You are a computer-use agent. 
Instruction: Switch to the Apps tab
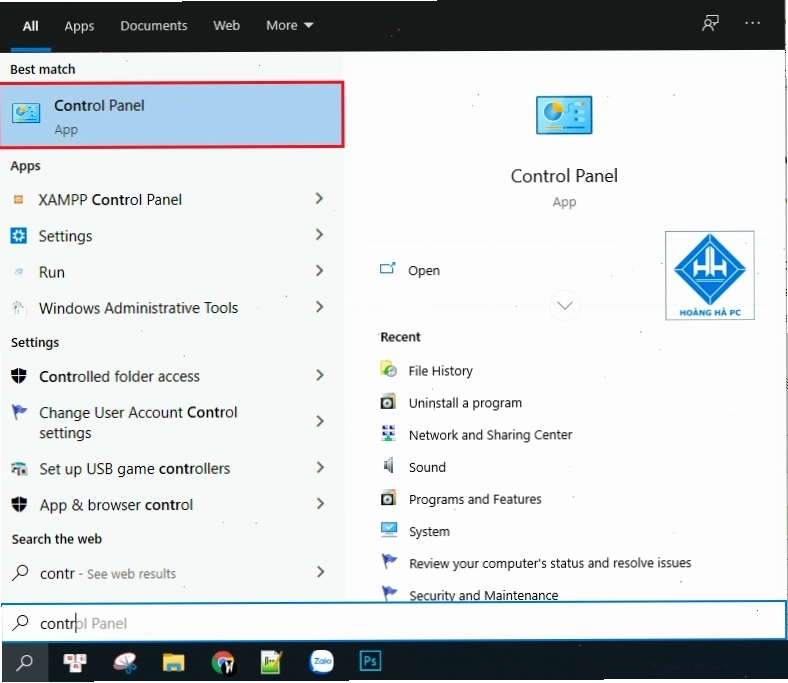tap(79, 26)
